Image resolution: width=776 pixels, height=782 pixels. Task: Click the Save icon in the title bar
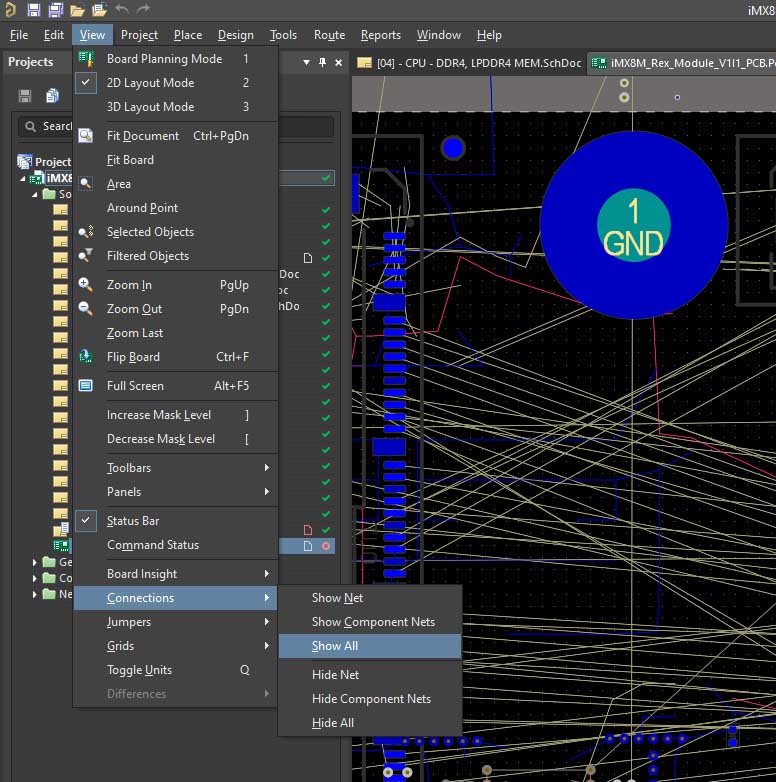(33, 10)
